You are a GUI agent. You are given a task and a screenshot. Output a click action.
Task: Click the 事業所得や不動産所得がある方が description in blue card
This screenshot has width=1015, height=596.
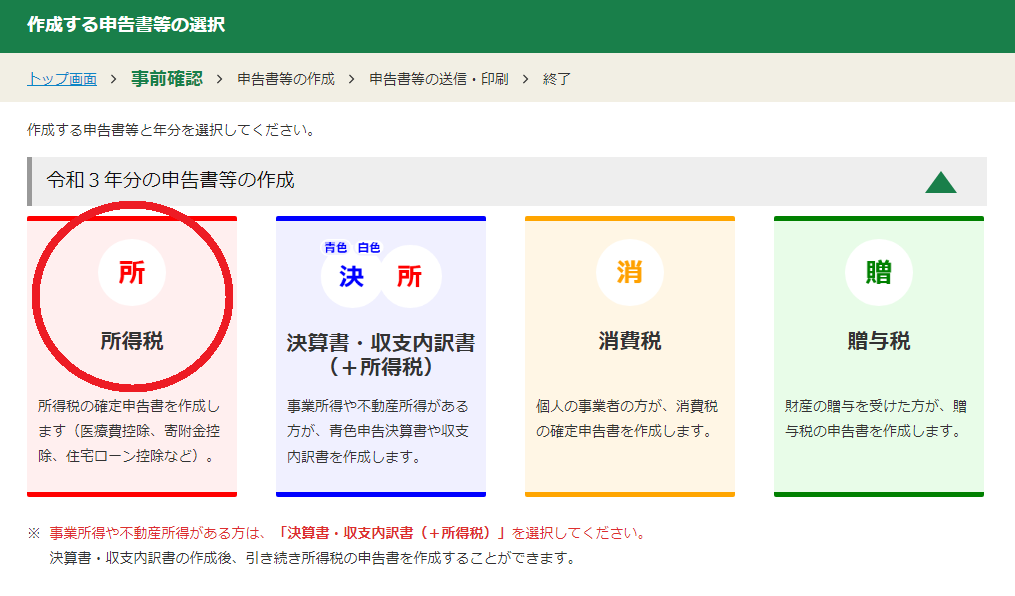[378, 431]
